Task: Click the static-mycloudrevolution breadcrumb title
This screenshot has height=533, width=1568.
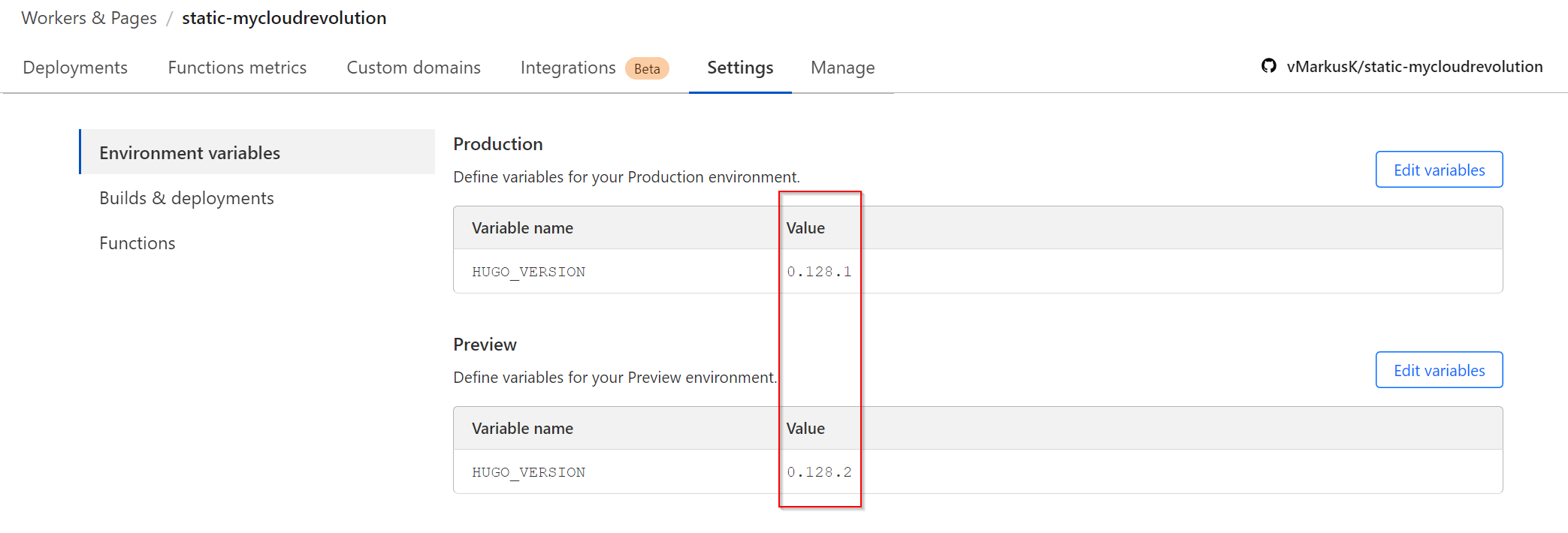Action: (x=284, y=18)
